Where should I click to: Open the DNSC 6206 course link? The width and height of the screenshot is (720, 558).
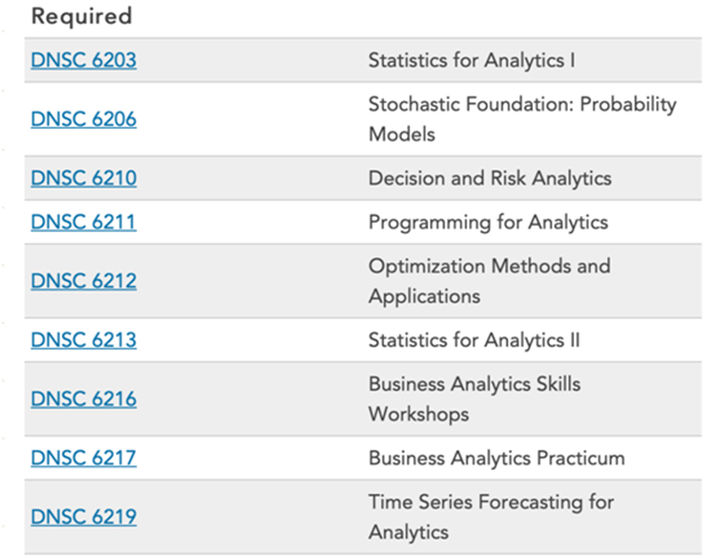[x=84, y=119]
